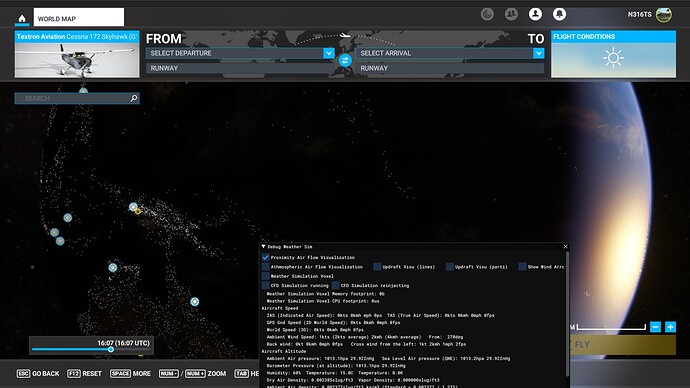This screenshot has height=388, width=690.
Task: Open the user profile icon
Action: (535, 14)
